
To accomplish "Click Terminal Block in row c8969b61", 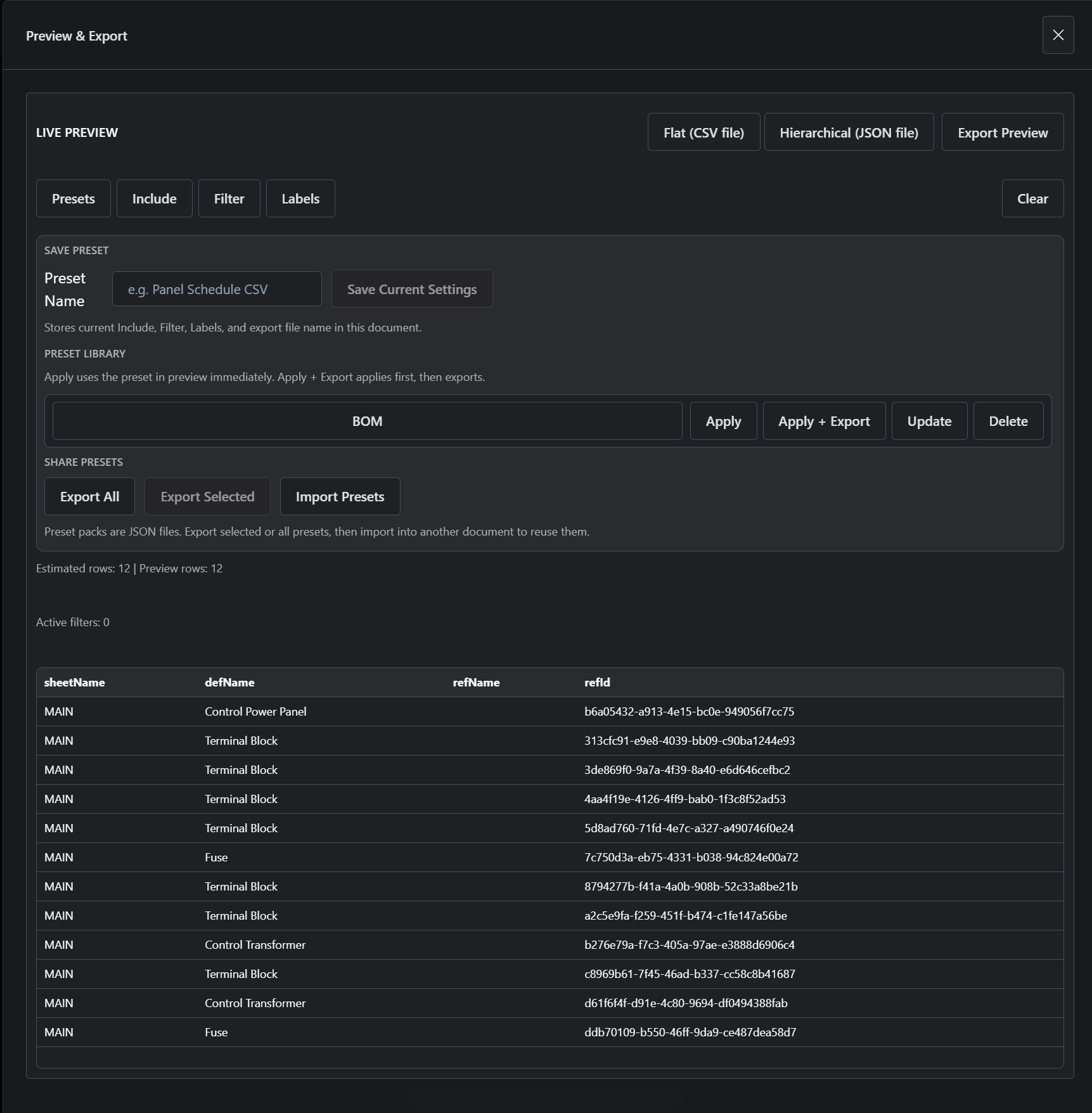I will [x=241, y=974].
